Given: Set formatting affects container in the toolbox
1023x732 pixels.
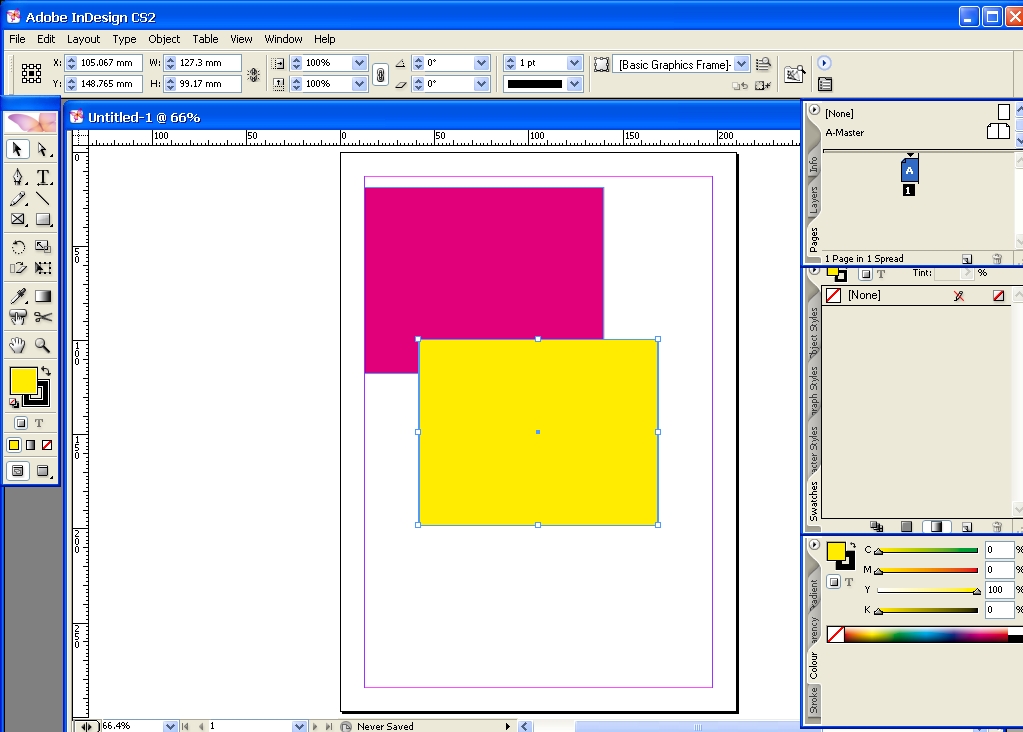Looking at the screenshot, I should [21, 423].
